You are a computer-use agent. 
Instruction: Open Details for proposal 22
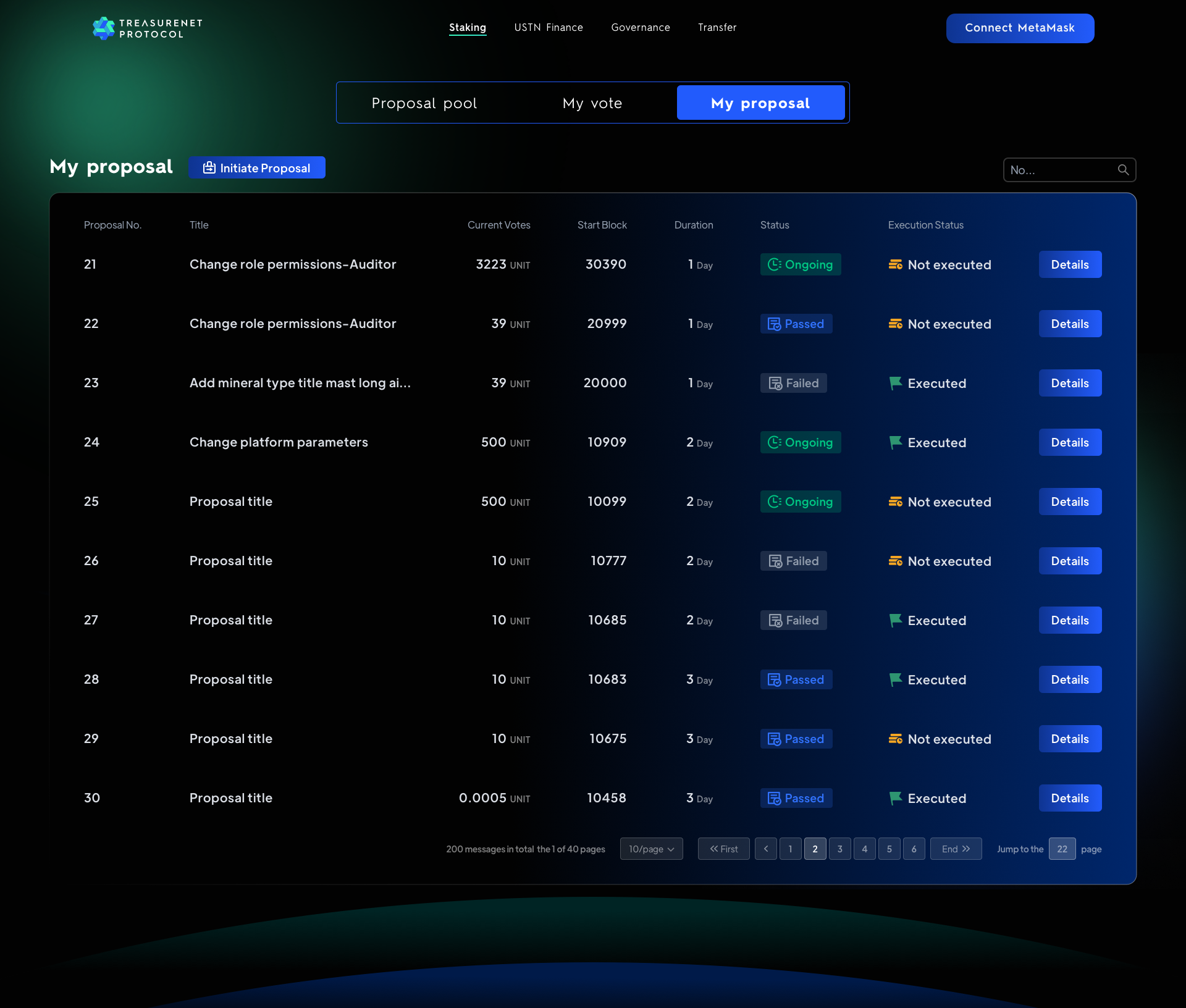pos(1070,324)
